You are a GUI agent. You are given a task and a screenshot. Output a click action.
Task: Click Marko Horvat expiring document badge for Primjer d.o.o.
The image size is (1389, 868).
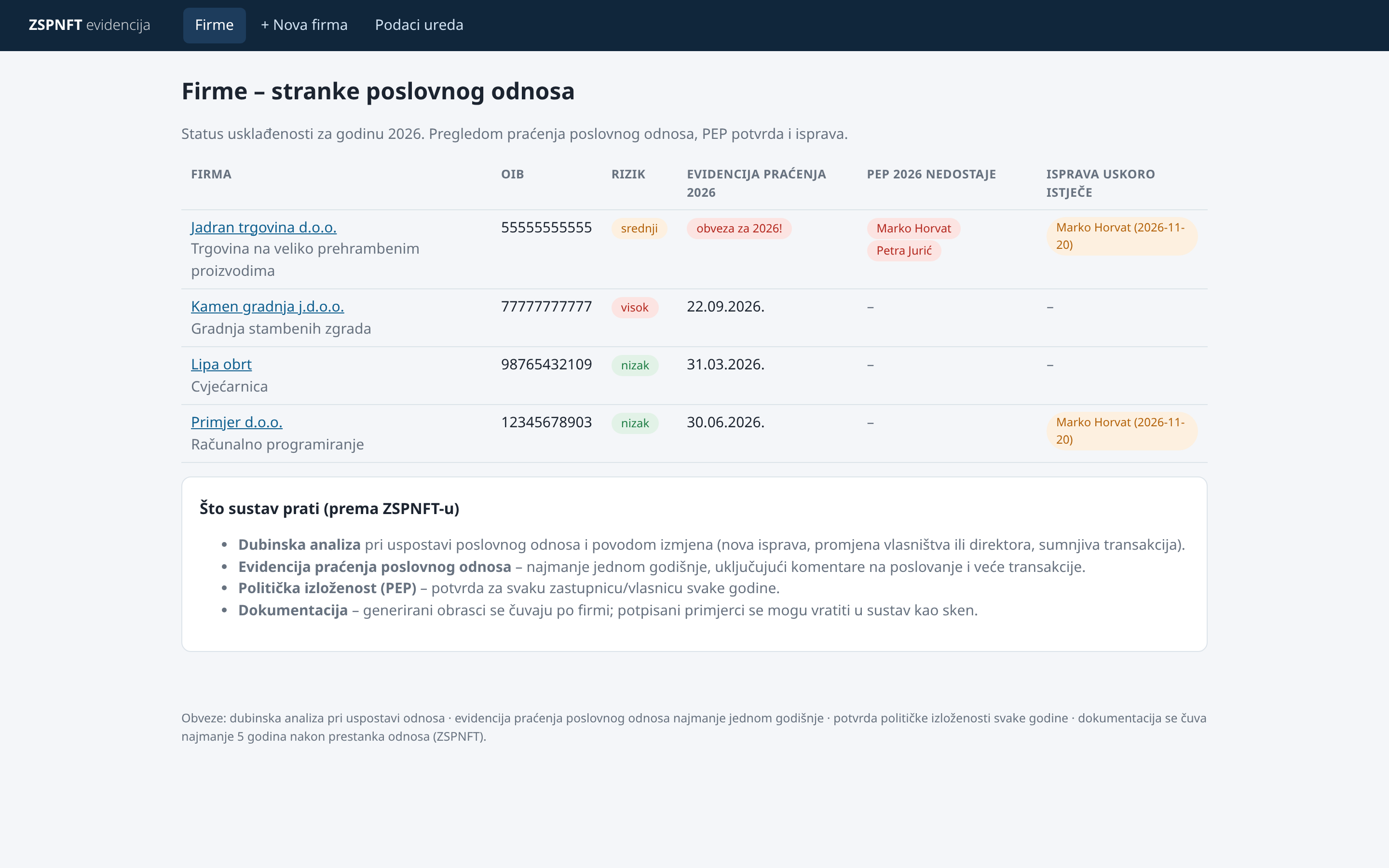[1121, 431]
